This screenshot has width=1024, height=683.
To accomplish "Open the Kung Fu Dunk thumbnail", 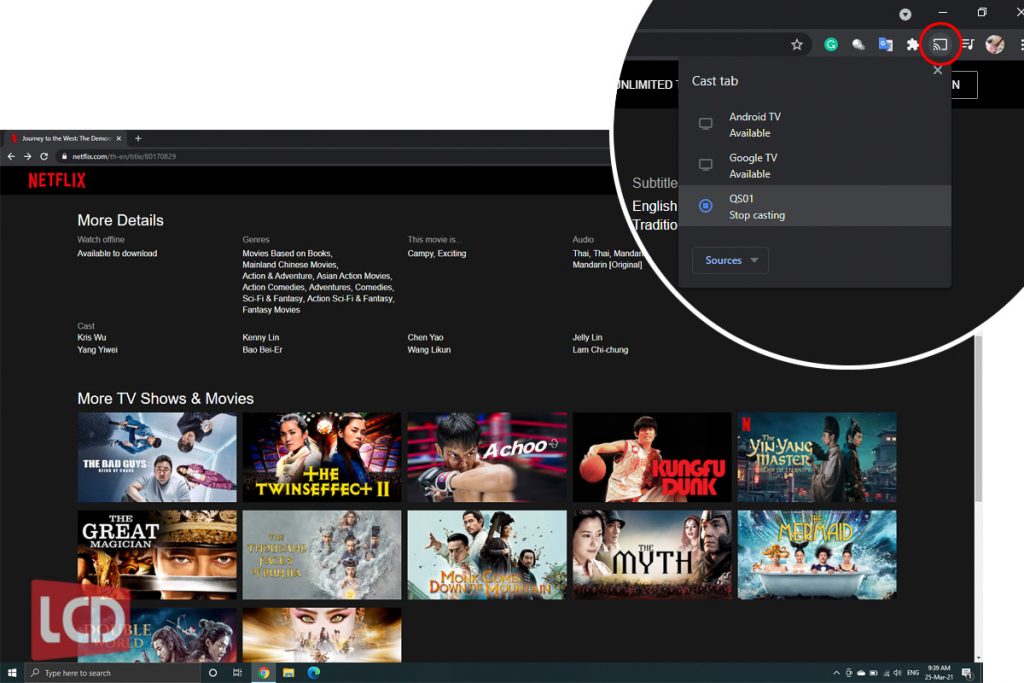I will pyautogui.click(x=652, y=457).
